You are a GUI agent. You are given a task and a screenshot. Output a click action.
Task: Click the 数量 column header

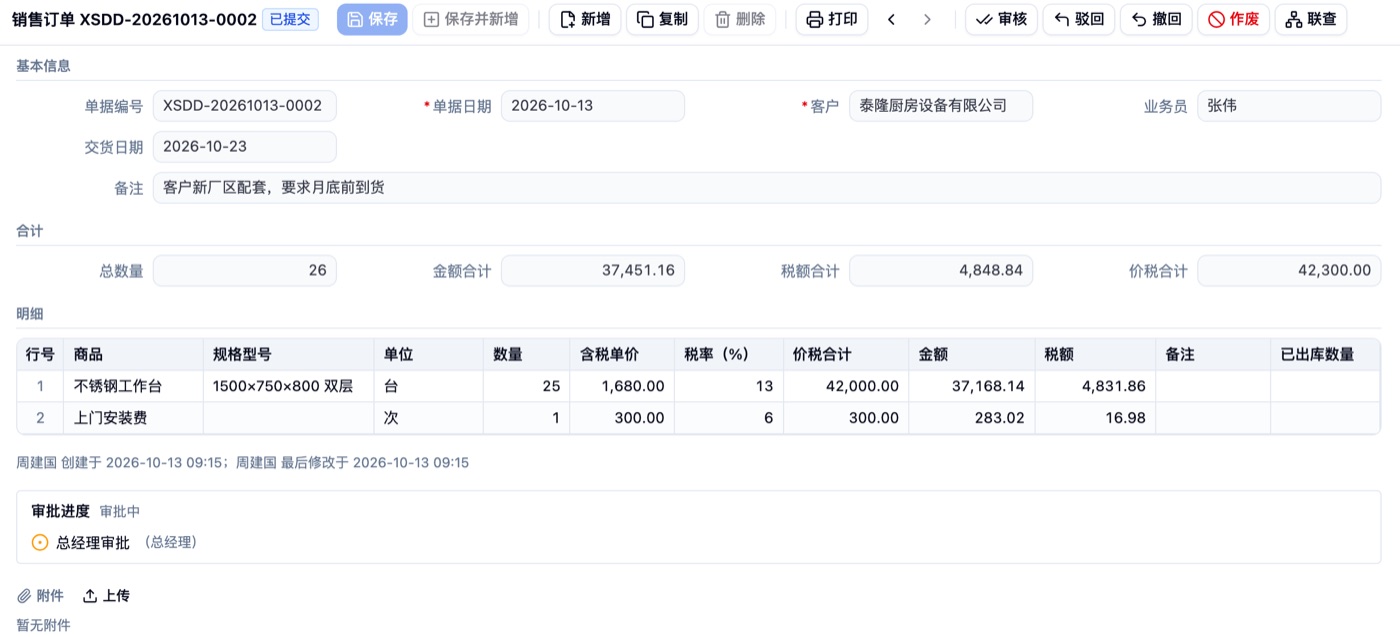click(x=527, y=354)
